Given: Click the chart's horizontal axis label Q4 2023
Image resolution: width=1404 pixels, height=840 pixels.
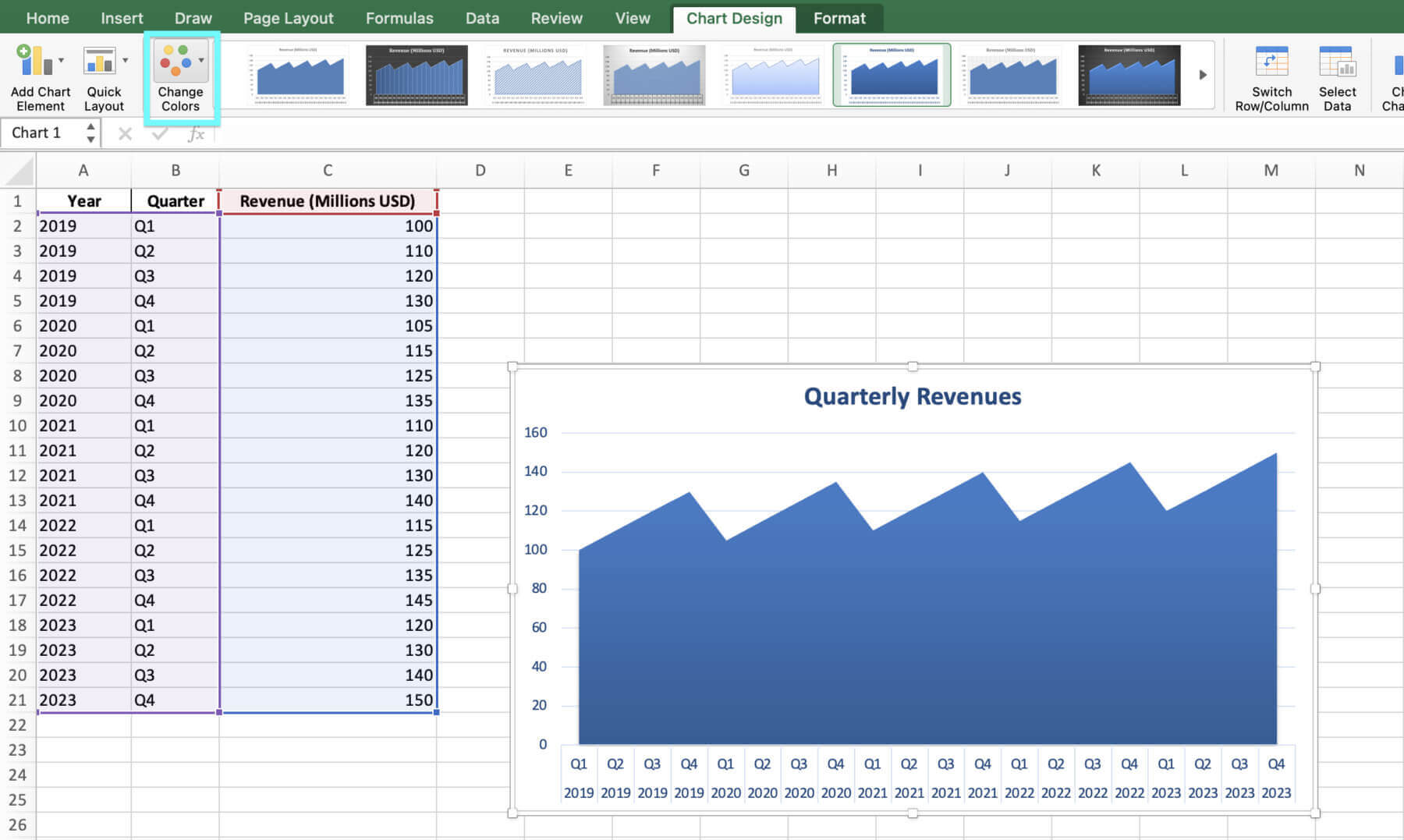Looking at the screenshot, I should pyautogui.click(x=1276, y=778).
